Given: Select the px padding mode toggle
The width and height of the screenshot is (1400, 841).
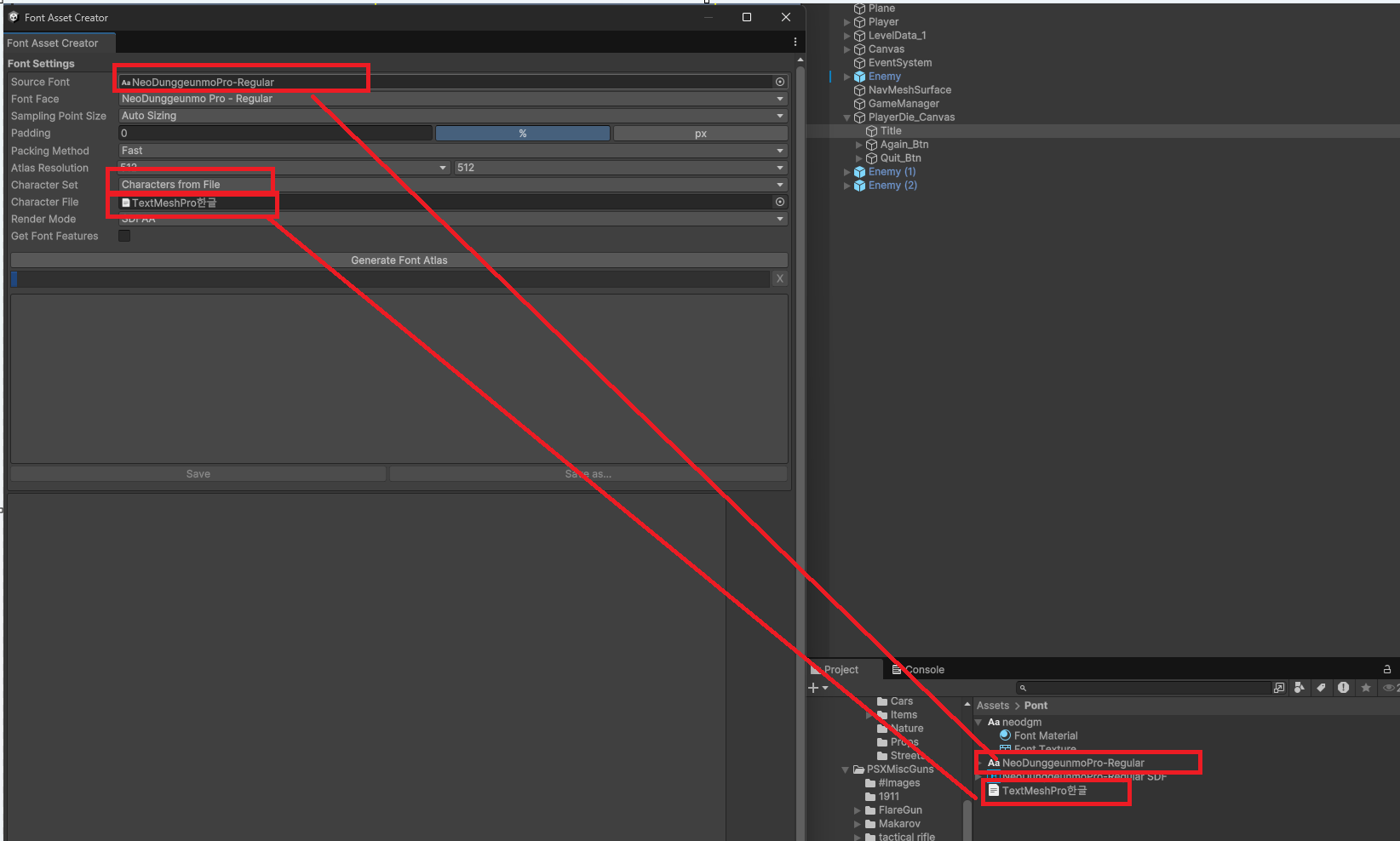Looking at the screenshot, I should click(700, 133).
